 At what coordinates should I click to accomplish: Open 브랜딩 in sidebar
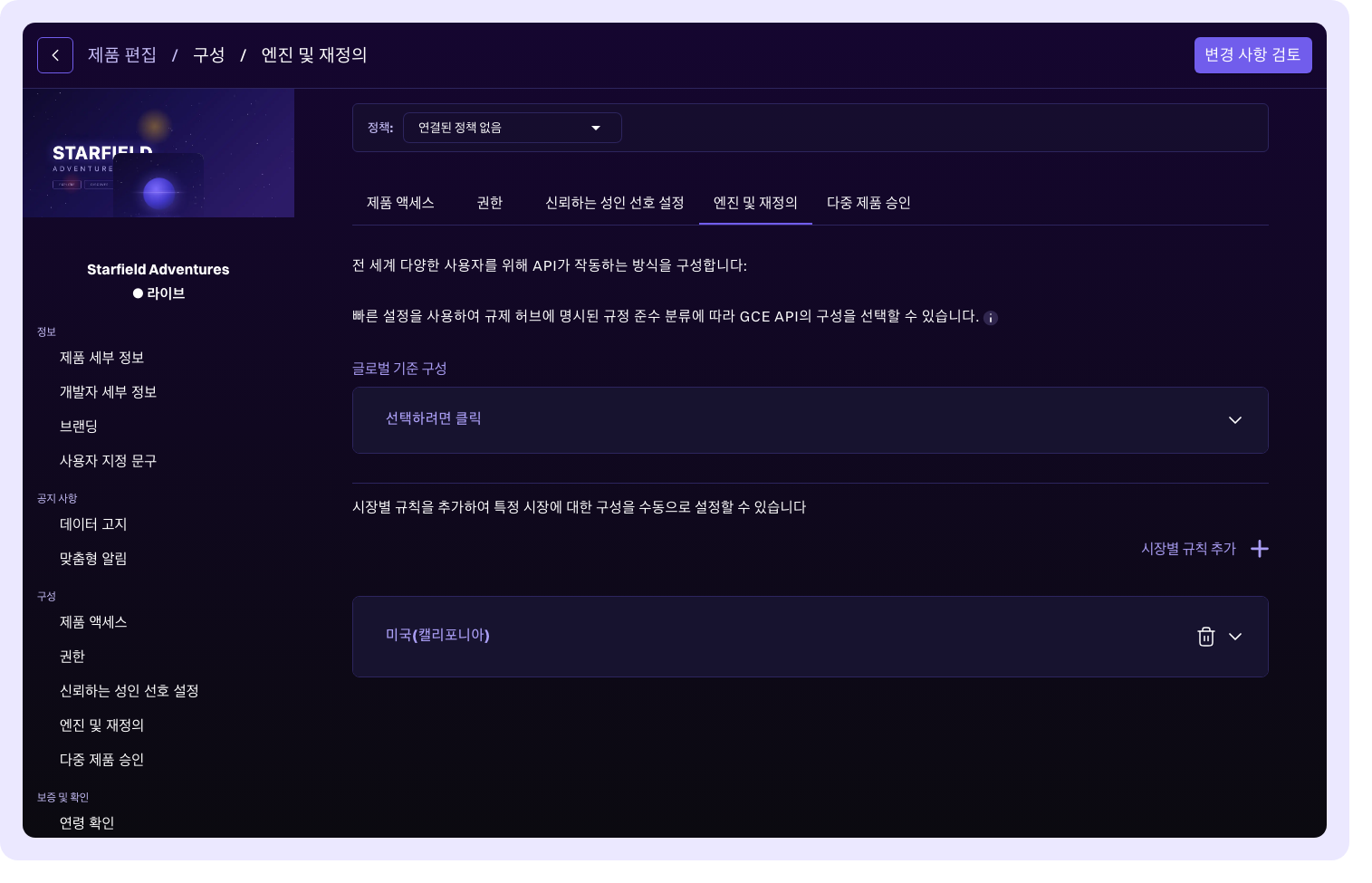coord(79,427)
